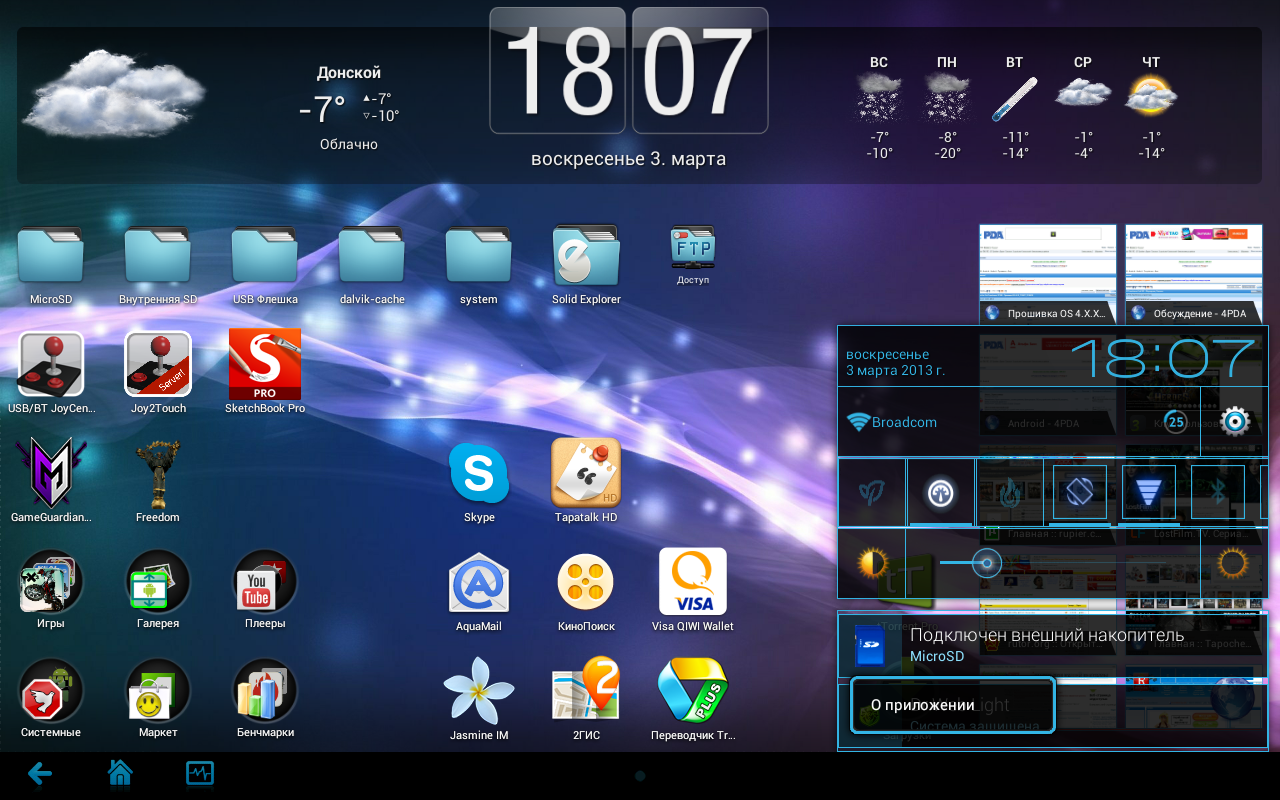Launch the AquaMail app
The width and height of the screenshot is (1280, 800).
click(478, 583)
